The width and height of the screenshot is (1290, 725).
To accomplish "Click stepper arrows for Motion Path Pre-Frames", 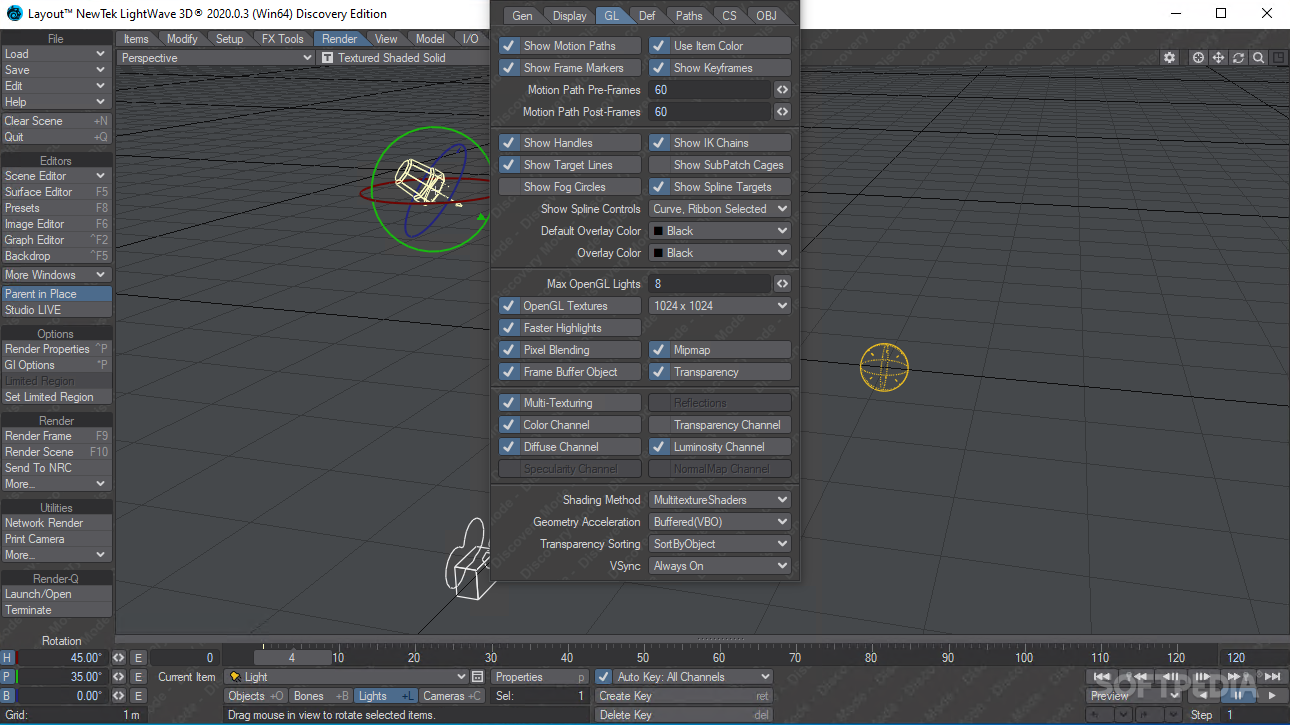I will pyautogui.click(x=782, y=90).
